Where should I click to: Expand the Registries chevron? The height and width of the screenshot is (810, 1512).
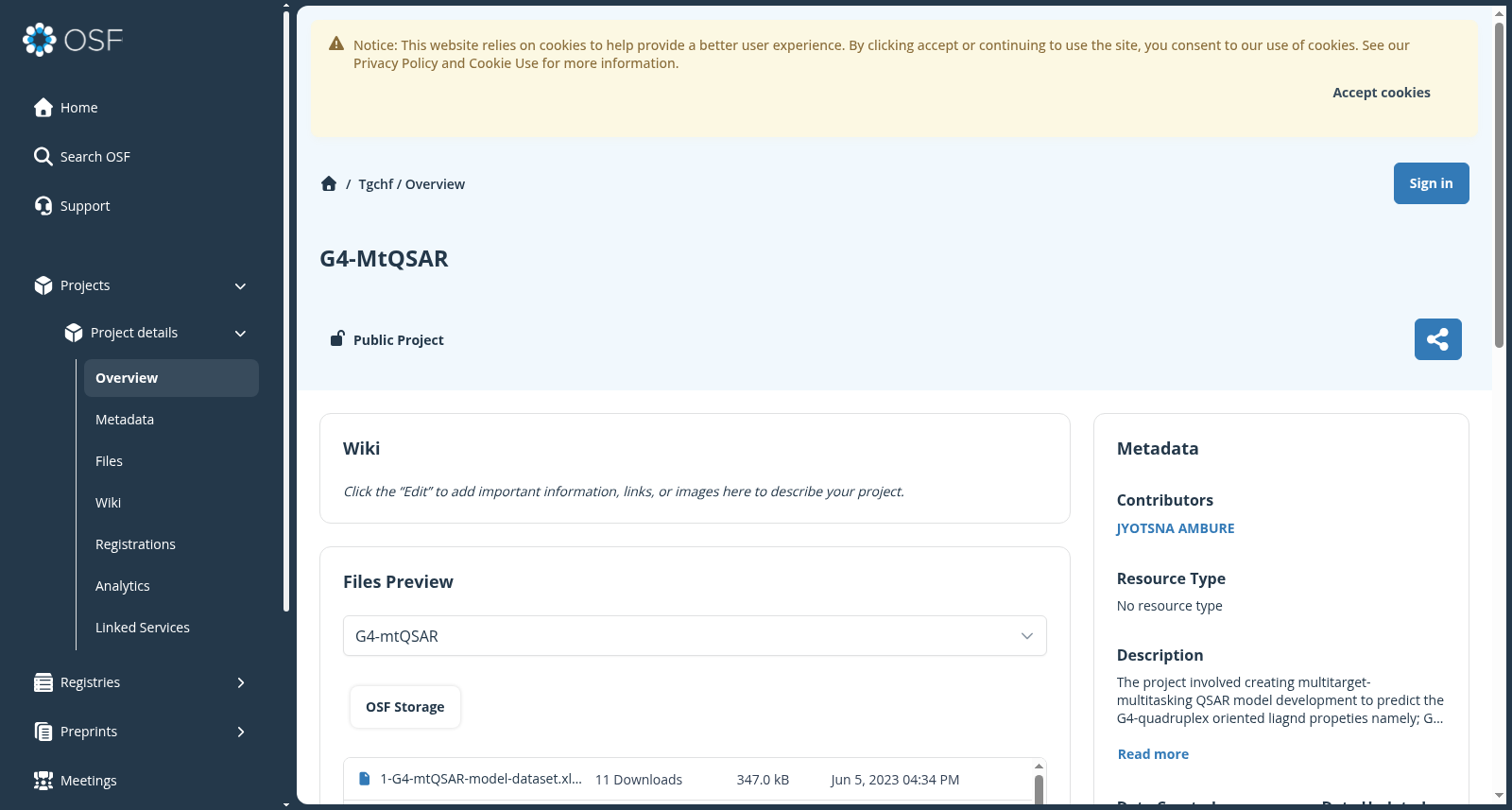pos(241,682)
